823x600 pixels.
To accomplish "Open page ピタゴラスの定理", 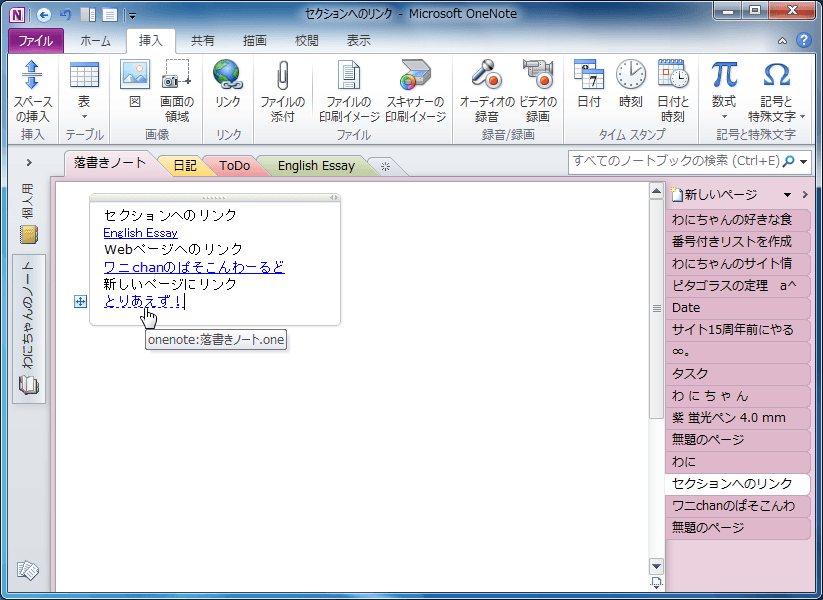I will point(737,286).
